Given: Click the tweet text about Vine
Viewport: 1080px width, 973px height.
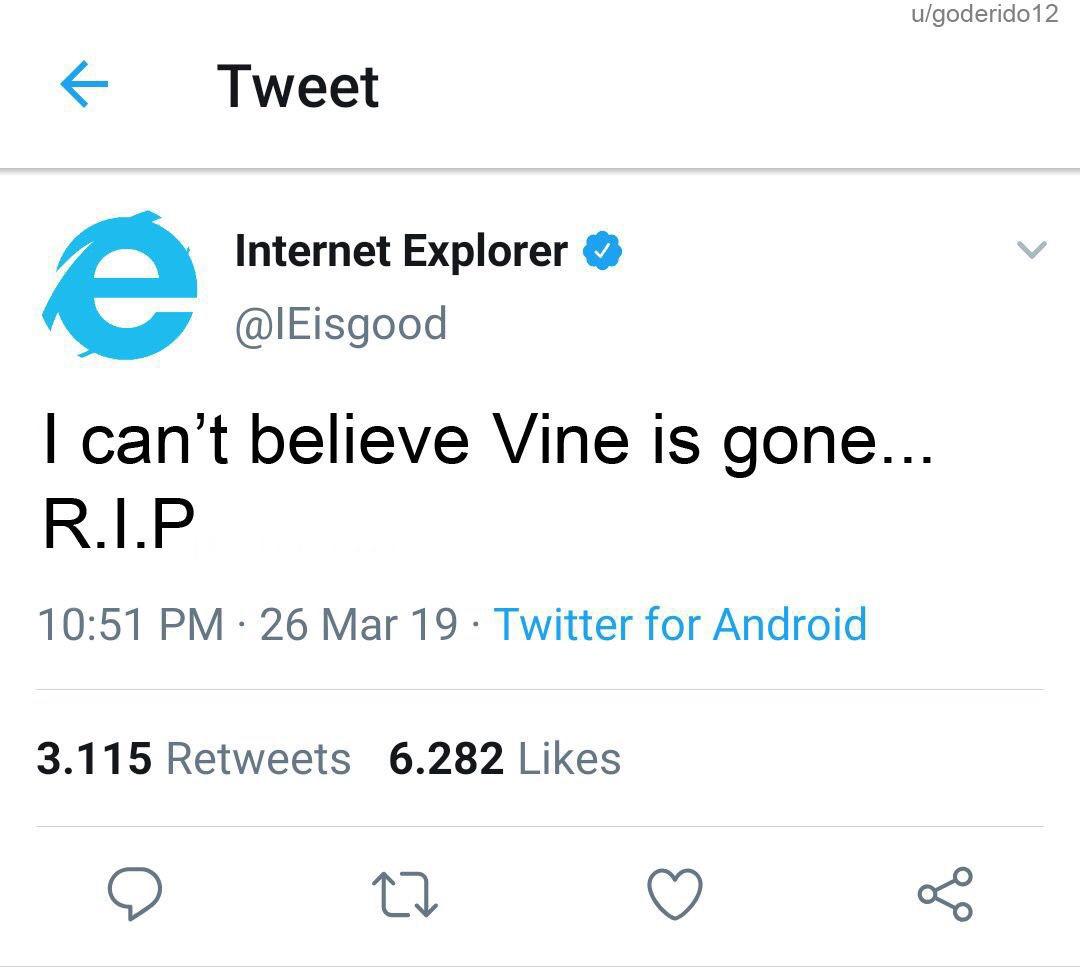Looking at the screenshot, I should (488, 441).
